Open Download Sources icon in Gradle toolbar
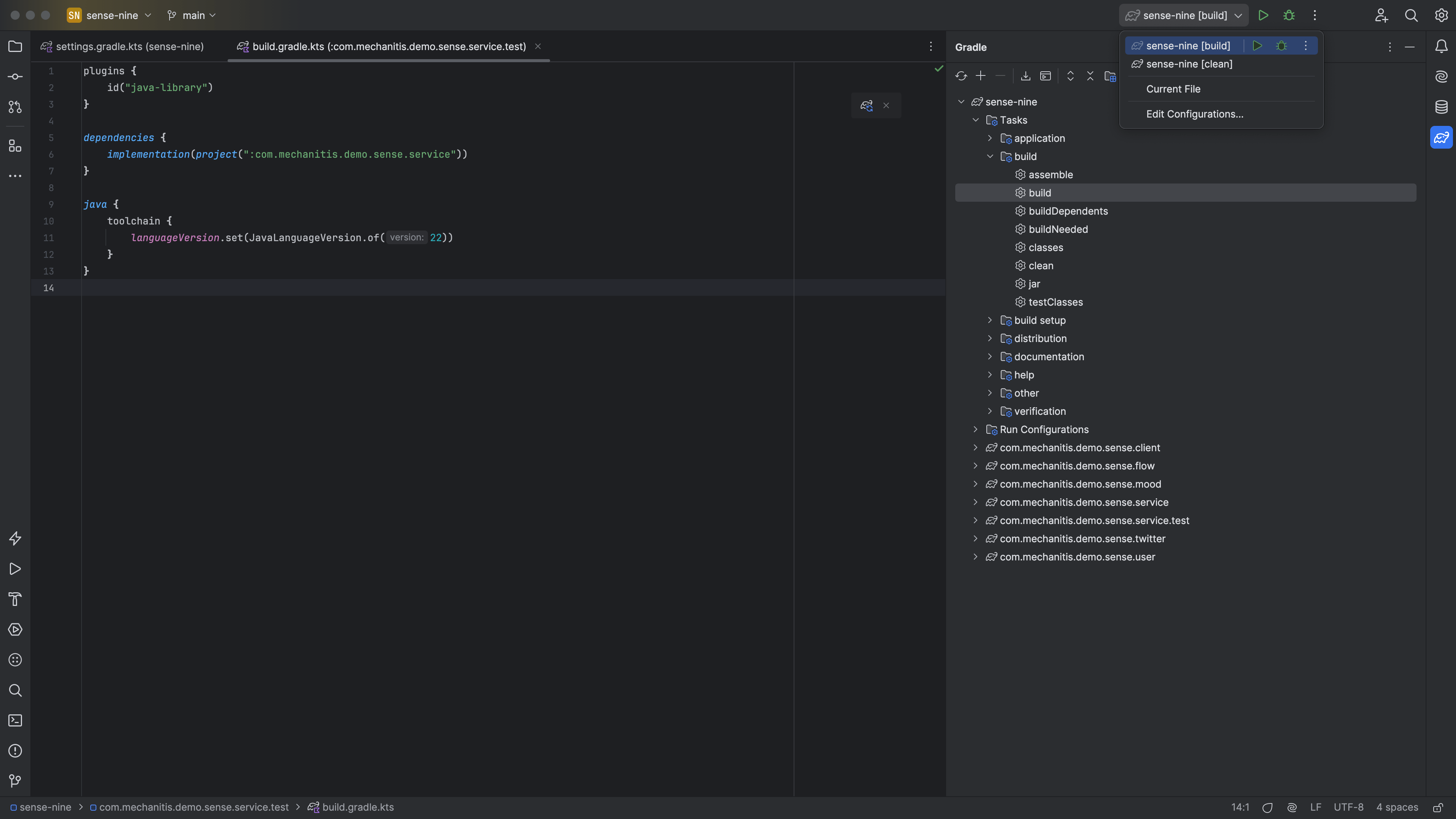 (1026, 75)
